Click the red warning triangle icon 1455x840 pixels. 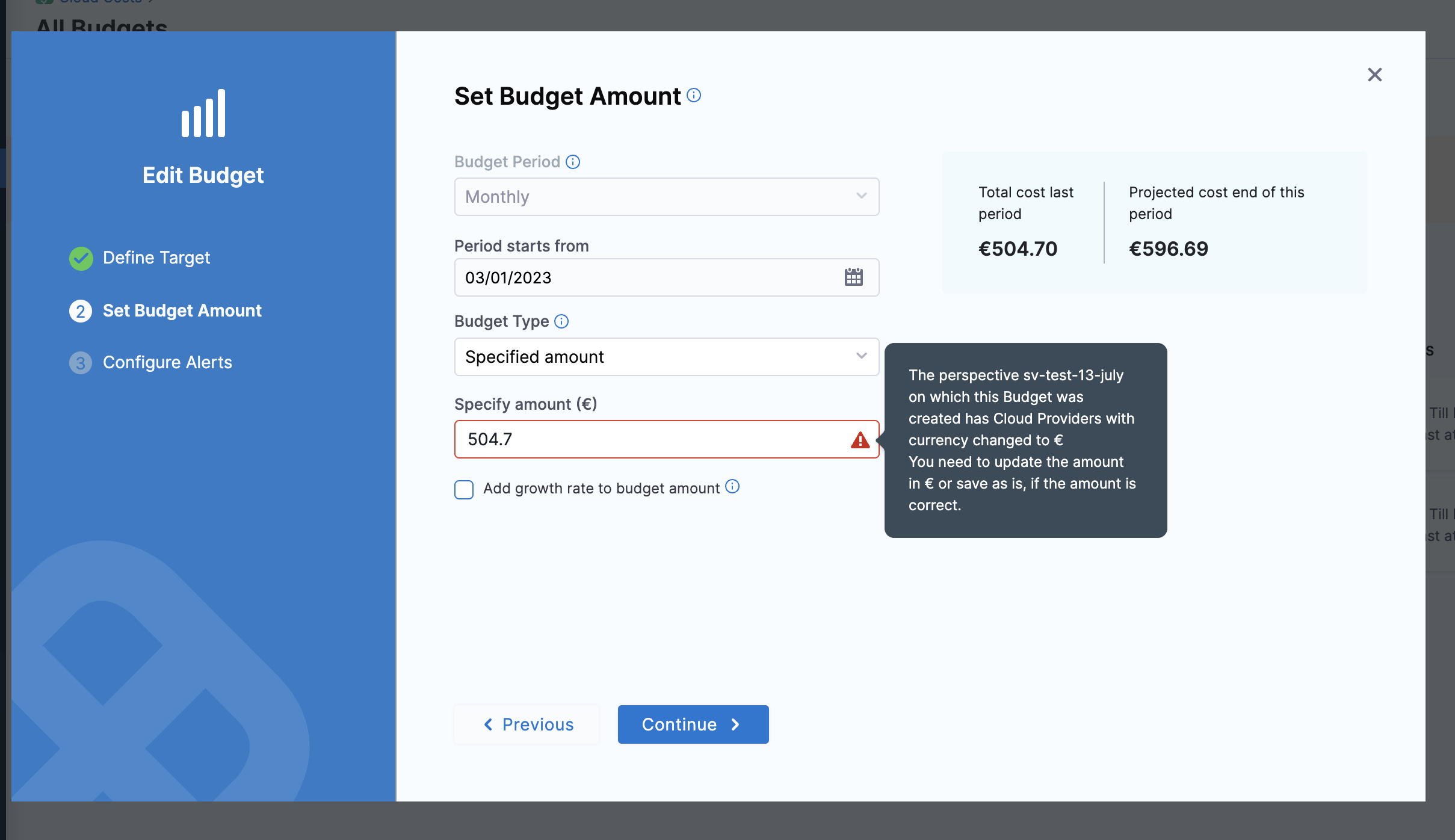tap(860, 440)
